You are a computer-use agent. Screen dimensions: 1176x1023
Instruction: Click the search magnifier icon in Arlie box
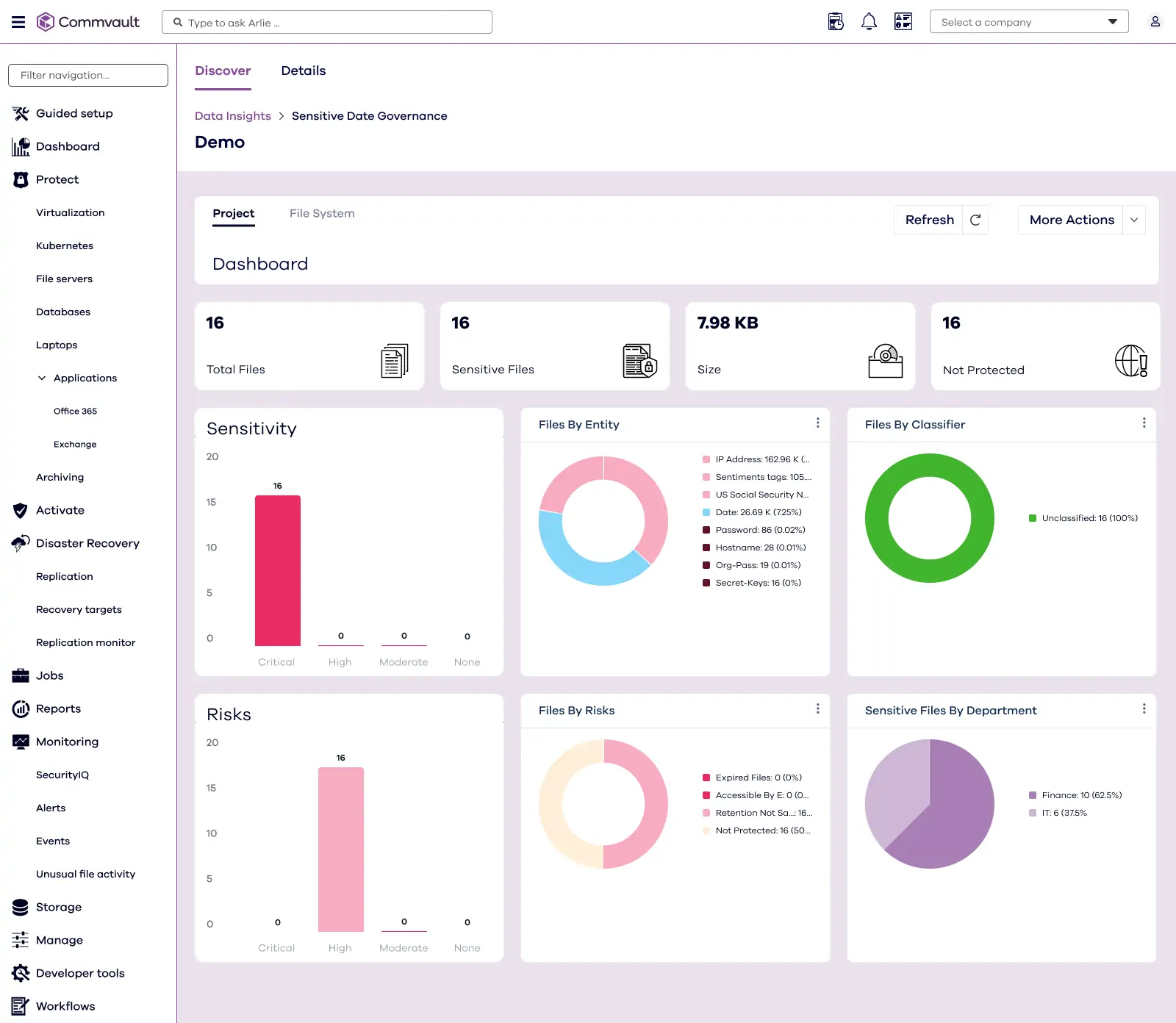(x=178, y=22)
